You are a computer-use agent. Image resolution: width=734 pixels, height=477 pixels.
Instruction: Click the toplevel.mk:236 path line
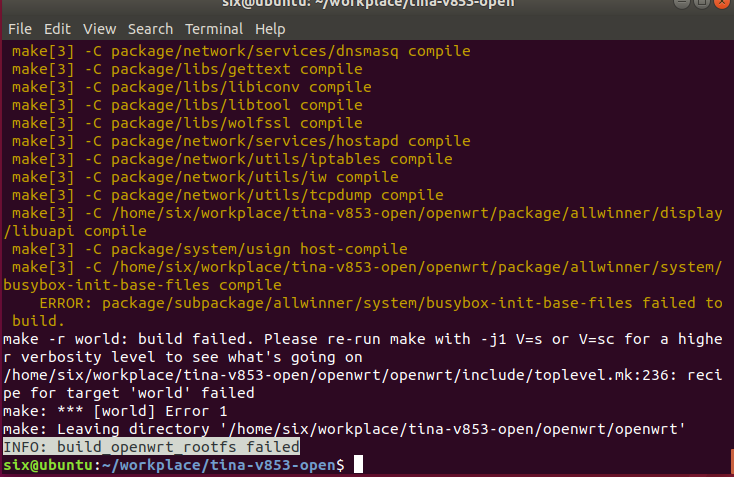(363, 375)
